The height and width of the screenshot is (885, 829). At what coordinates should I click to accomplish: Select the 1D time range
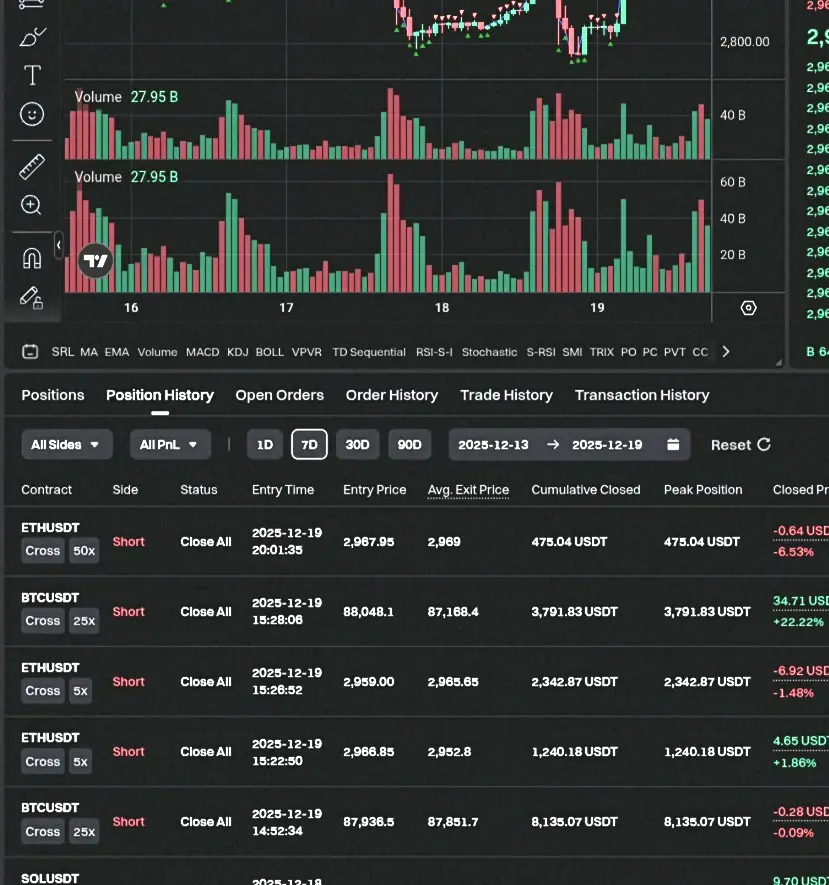pos(265,445)
